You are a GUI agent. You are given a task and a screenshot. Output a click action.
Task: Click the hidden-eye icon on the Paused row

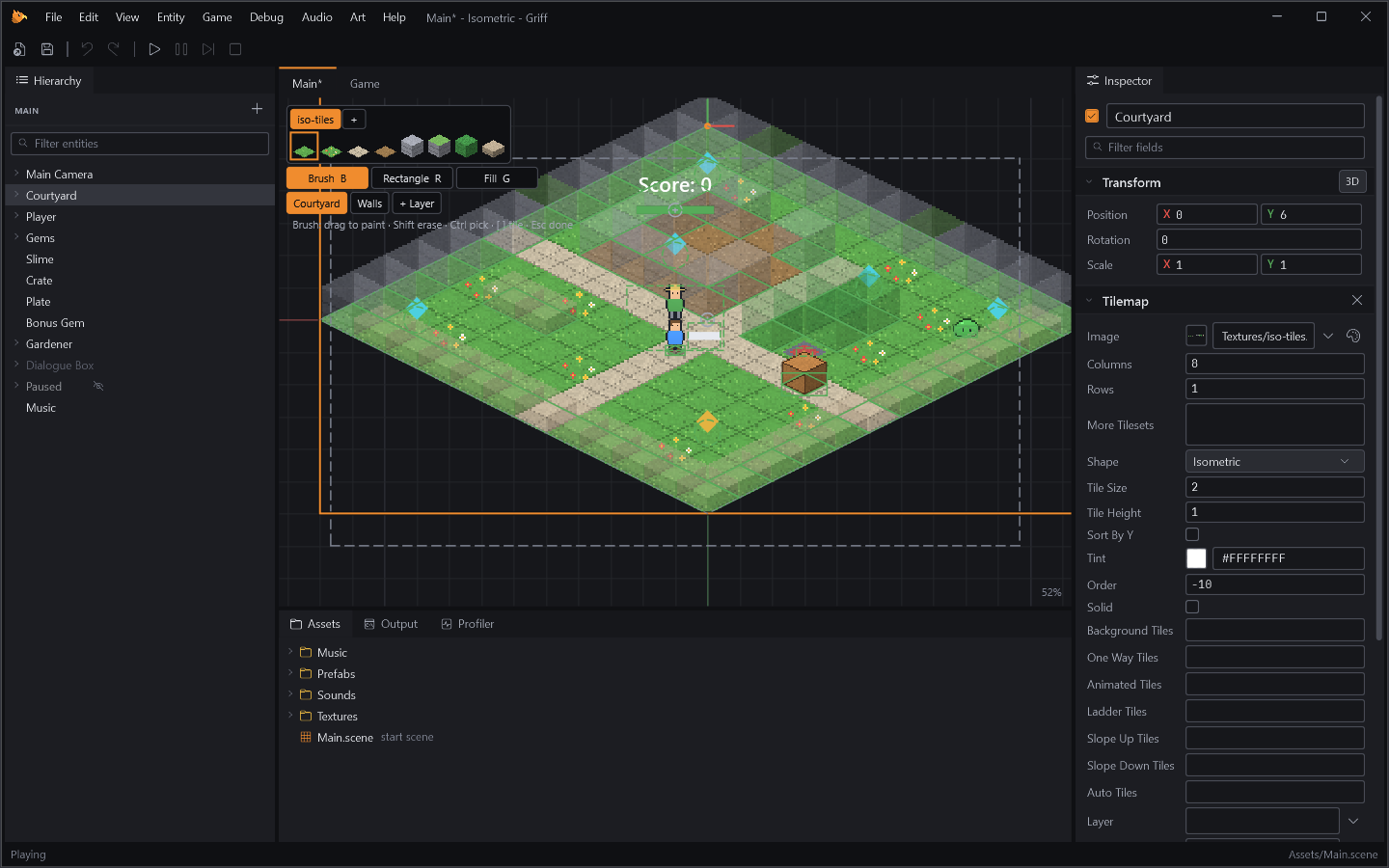(x=98, y=386)
